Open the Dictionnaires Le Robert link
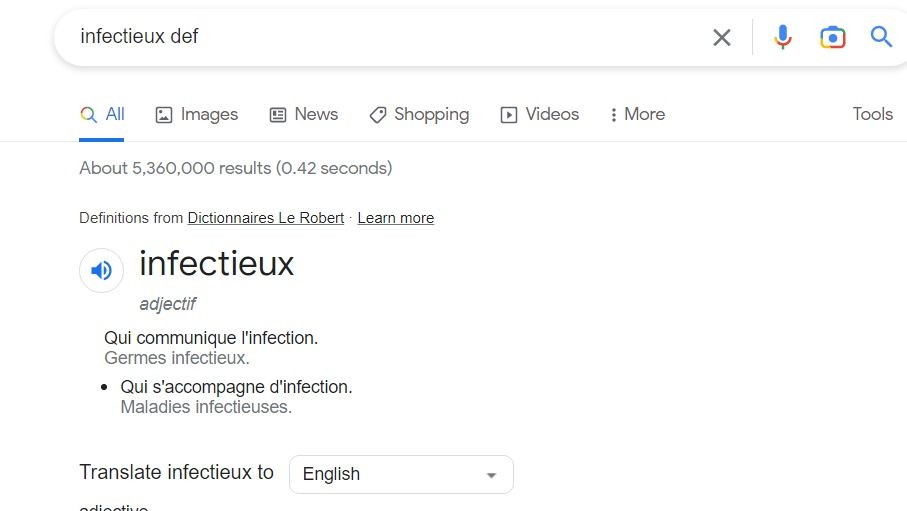907x511 pixels. pyautogui.click(x=265, y=218)
